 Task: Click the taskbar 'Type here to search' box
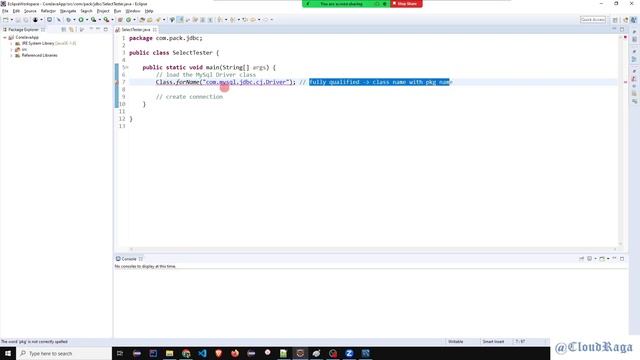(64, 353)
